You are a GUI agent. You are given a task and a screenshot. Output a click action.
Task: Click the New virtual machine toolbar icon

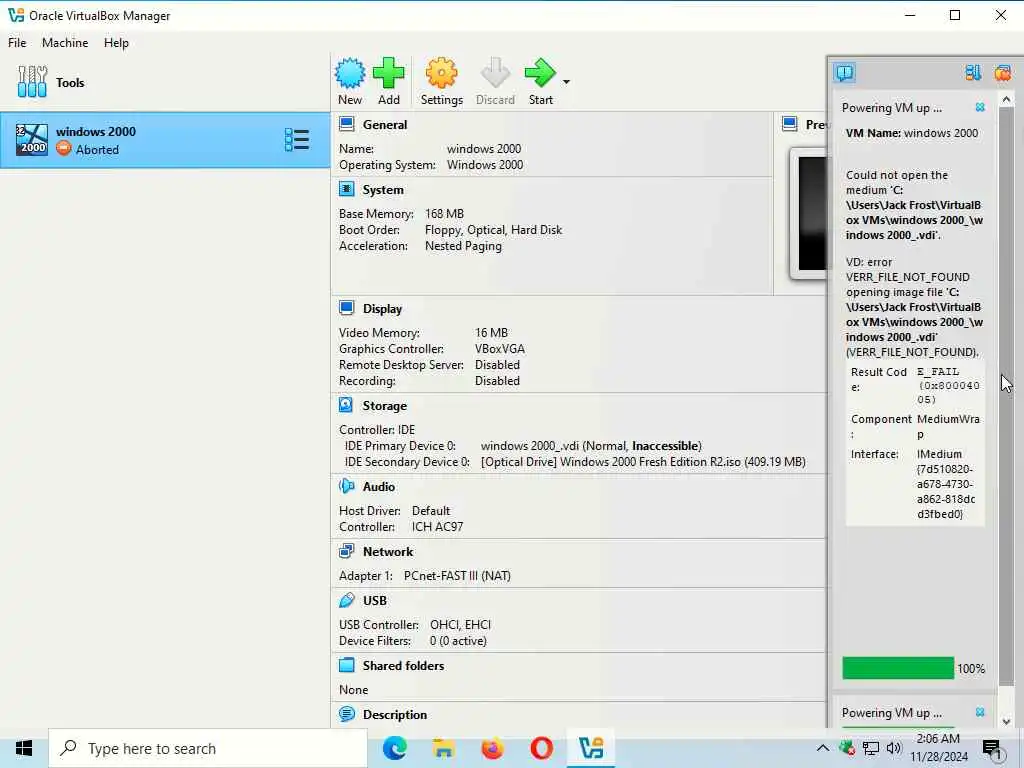[x=350, y=73]
